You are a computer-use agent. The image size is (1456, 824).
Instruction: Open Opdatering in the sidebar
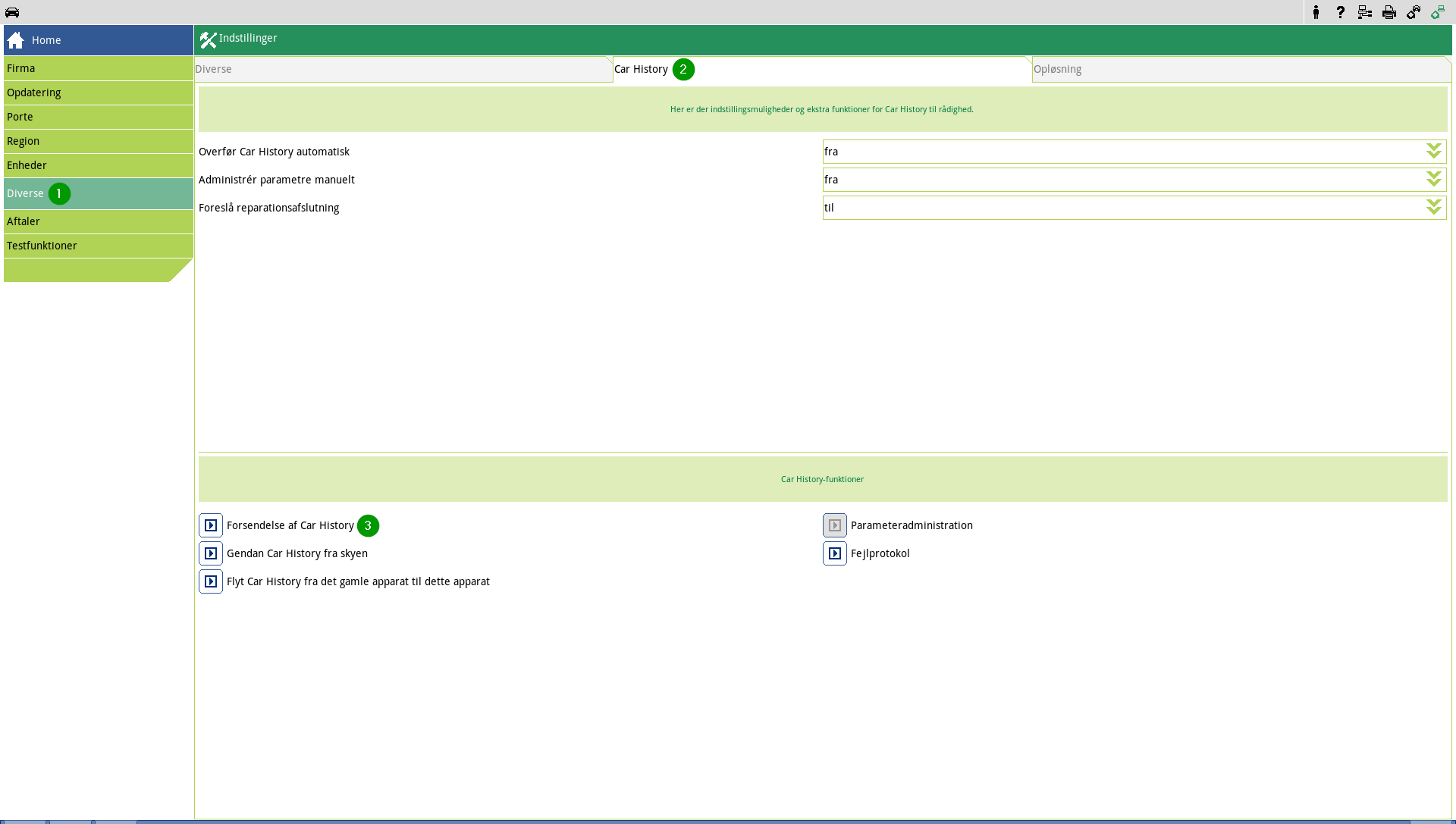pyautogui.click(x=99, y=92)
